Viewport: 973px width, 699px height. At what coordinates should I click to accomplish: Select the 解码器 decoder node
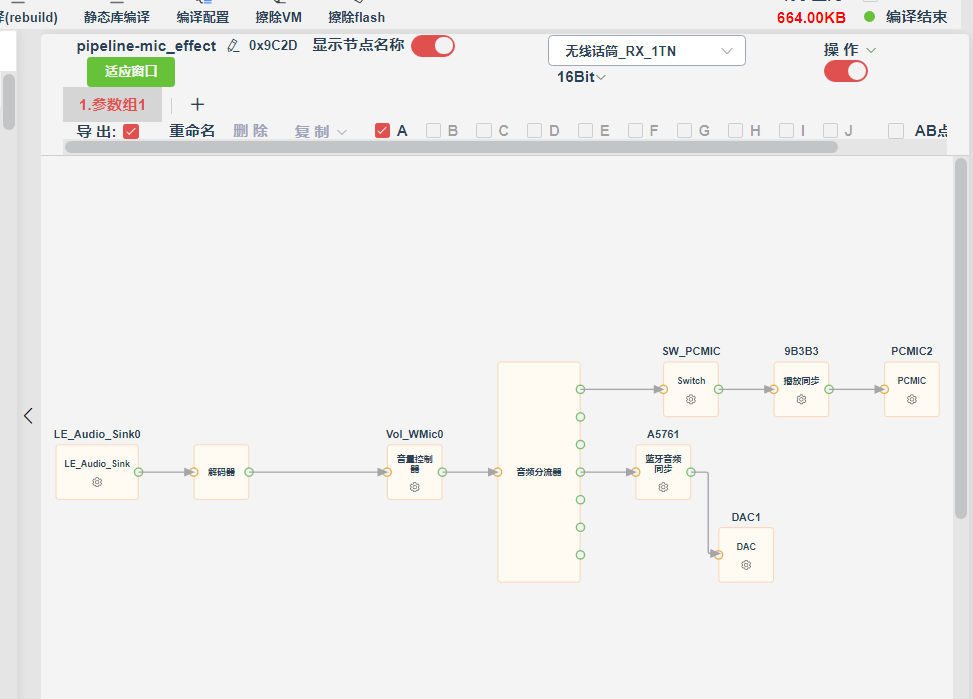[222, 472]
